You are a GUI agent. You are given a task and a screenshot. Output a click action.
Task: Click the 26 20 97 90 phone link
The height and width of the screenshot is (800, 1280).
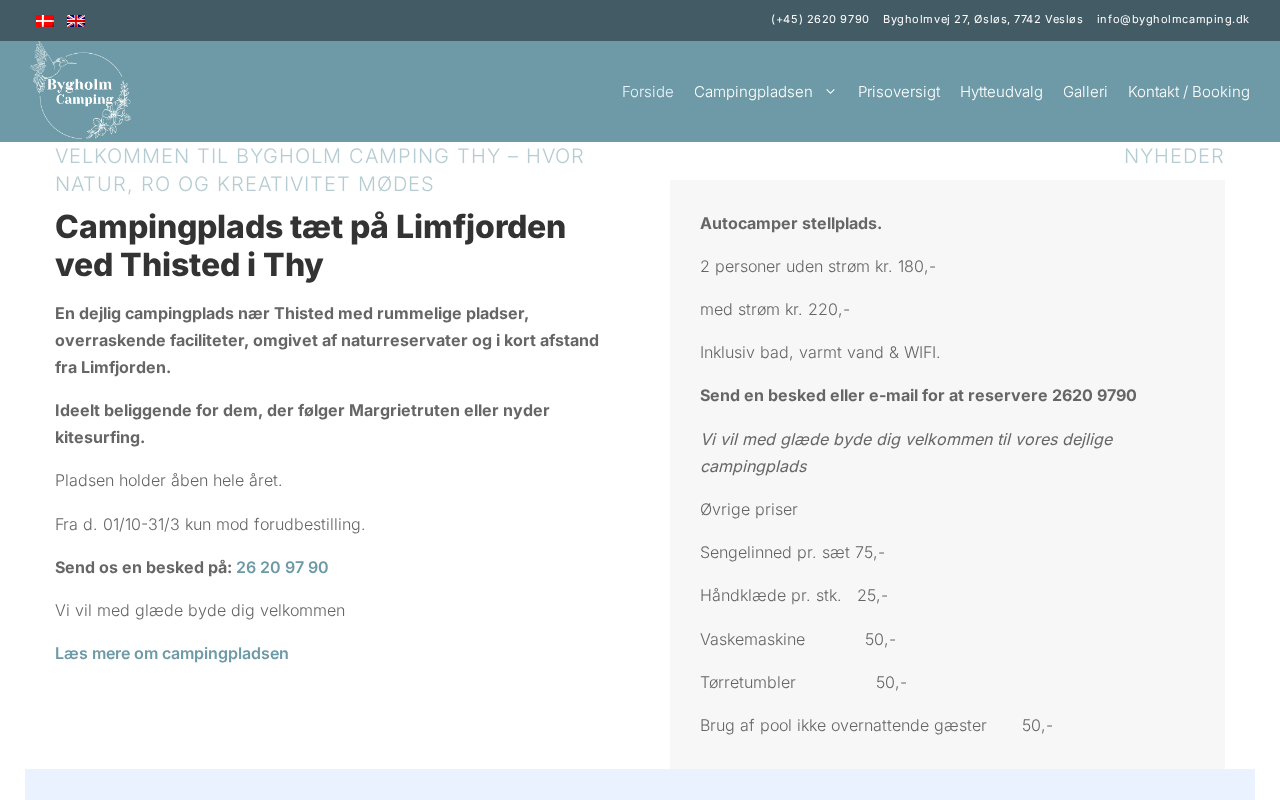[282, 568]
